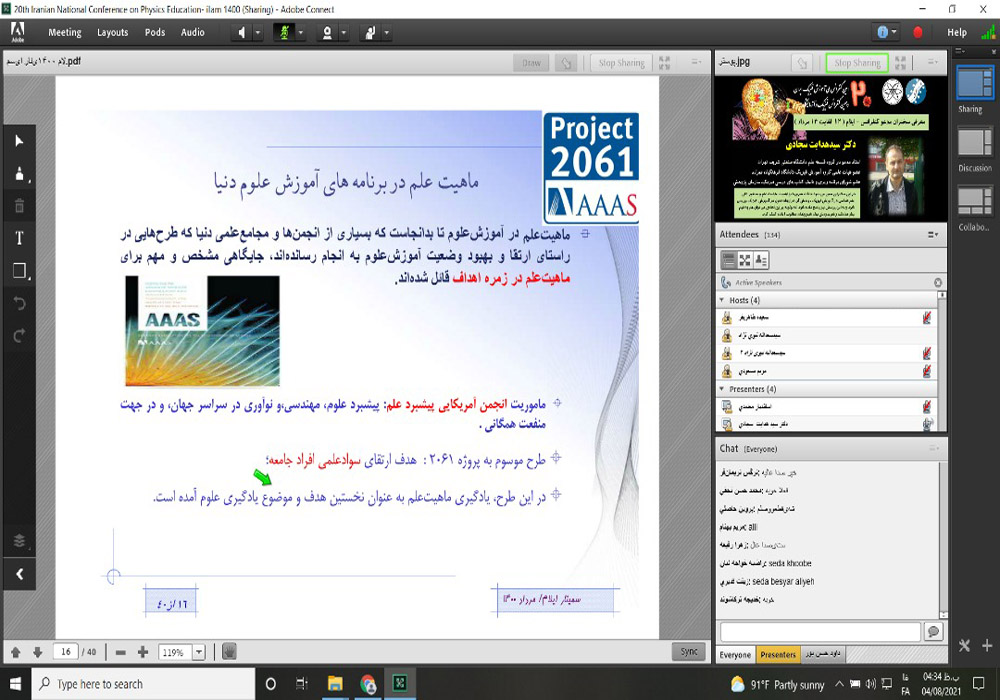Toggle the speaker audio button
Screen dimensions: 1000x700
pyautogui.click(x=242, y=32)
